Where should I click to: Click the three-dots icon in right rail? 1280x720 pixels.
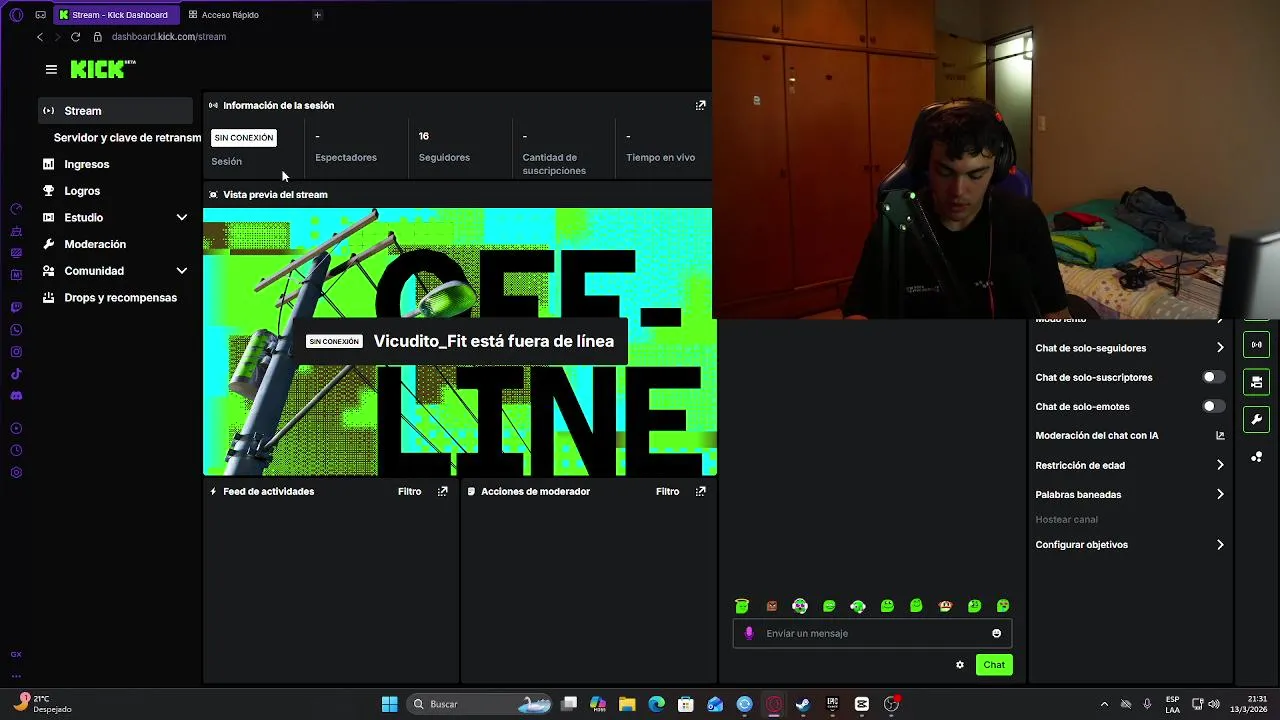coord(1257,457)
